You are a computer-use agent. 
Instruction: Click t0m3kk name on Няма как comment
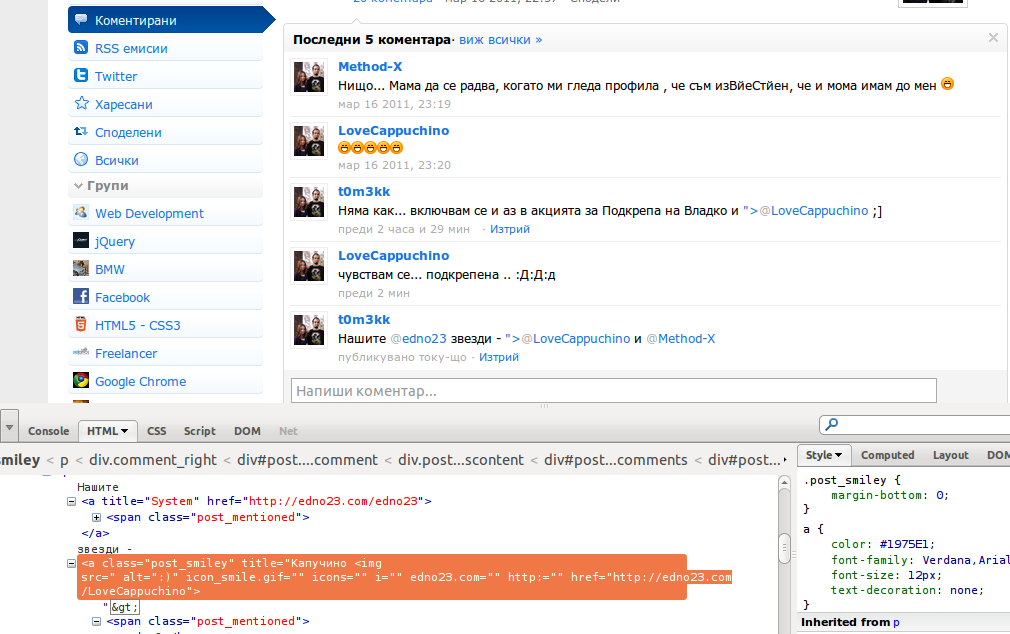[x=364, y=191]
